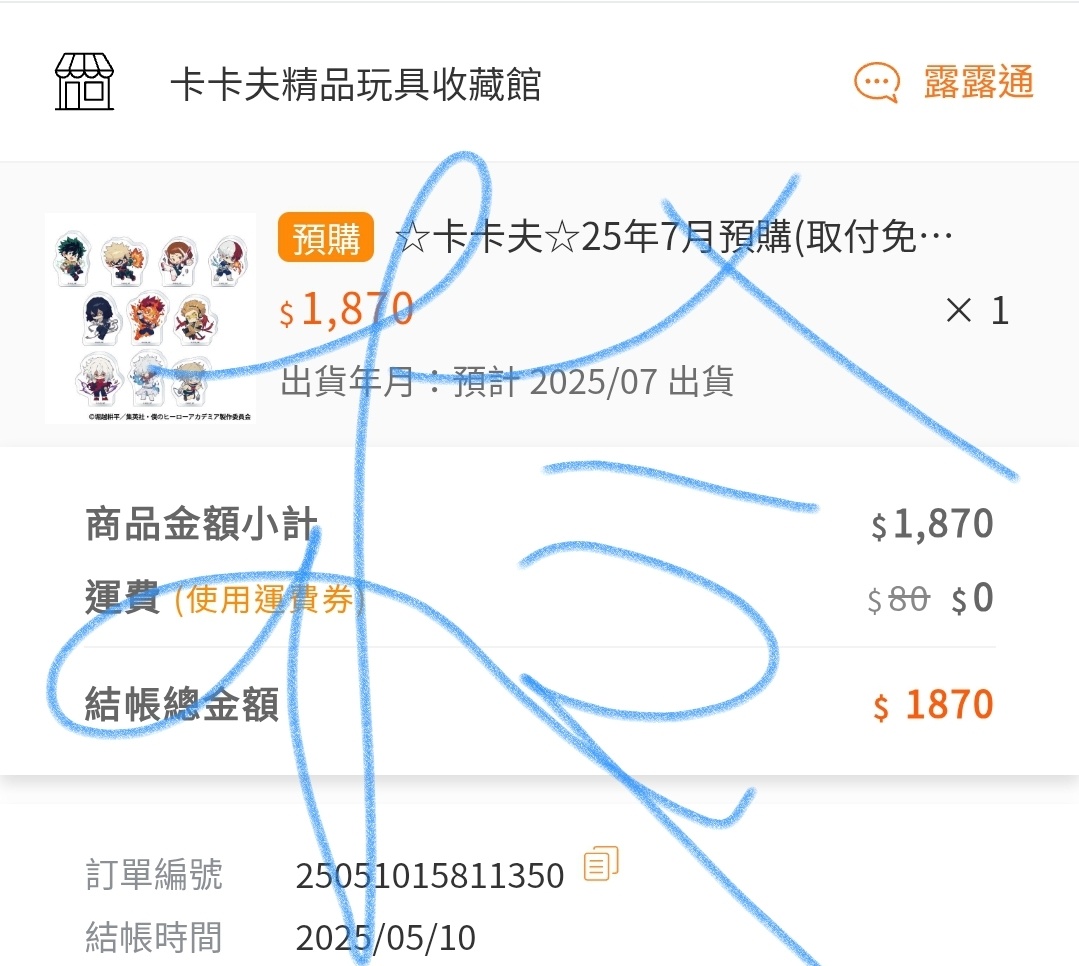Tap the 結帳總金額 label
This screenshot has width=1079, height=966.
coord(182,704)
